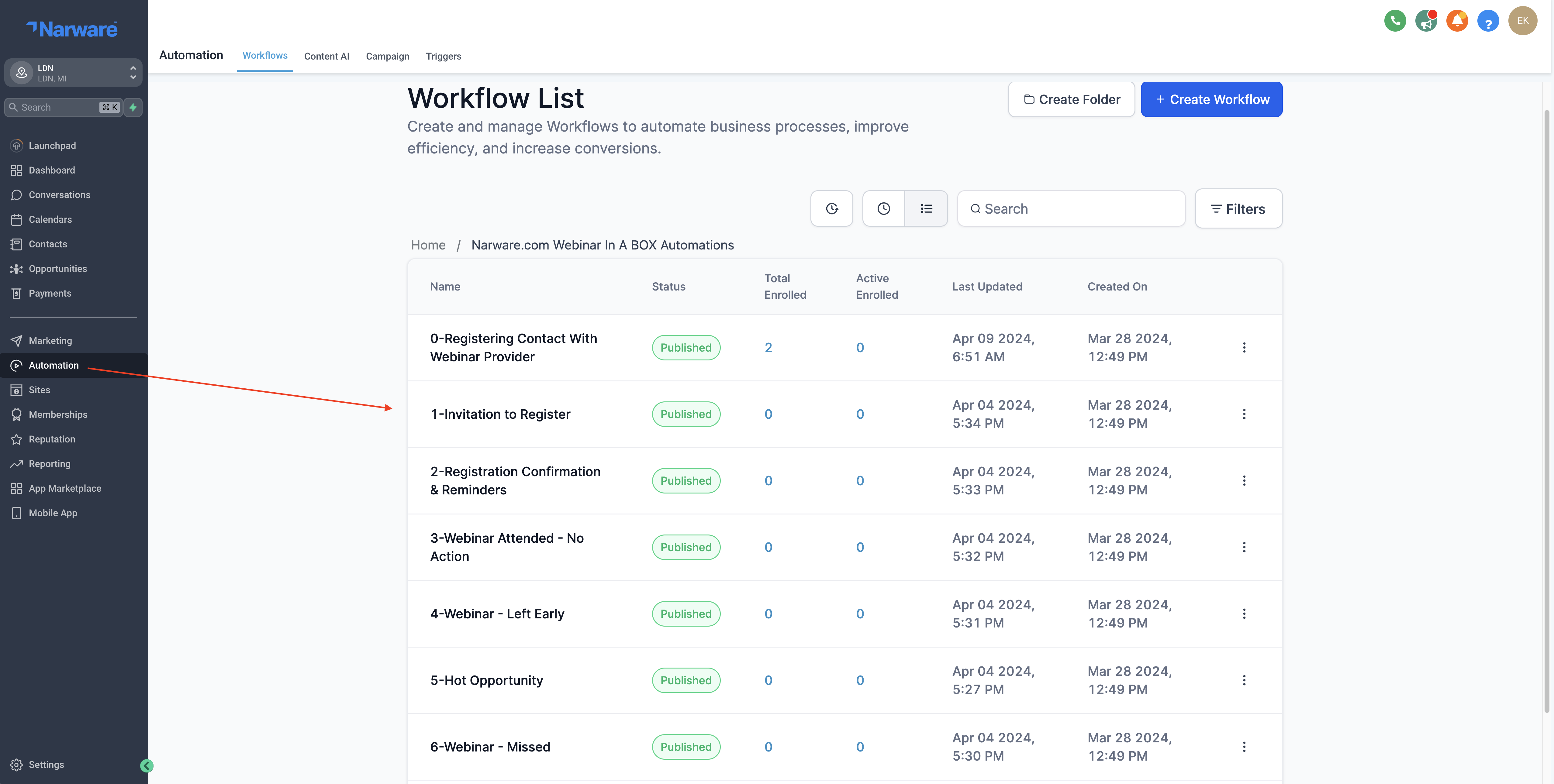Viewport: 1554px width, 784px height.
Task: Open the blue help question mark icon
Action: (x=1488, y=21)
